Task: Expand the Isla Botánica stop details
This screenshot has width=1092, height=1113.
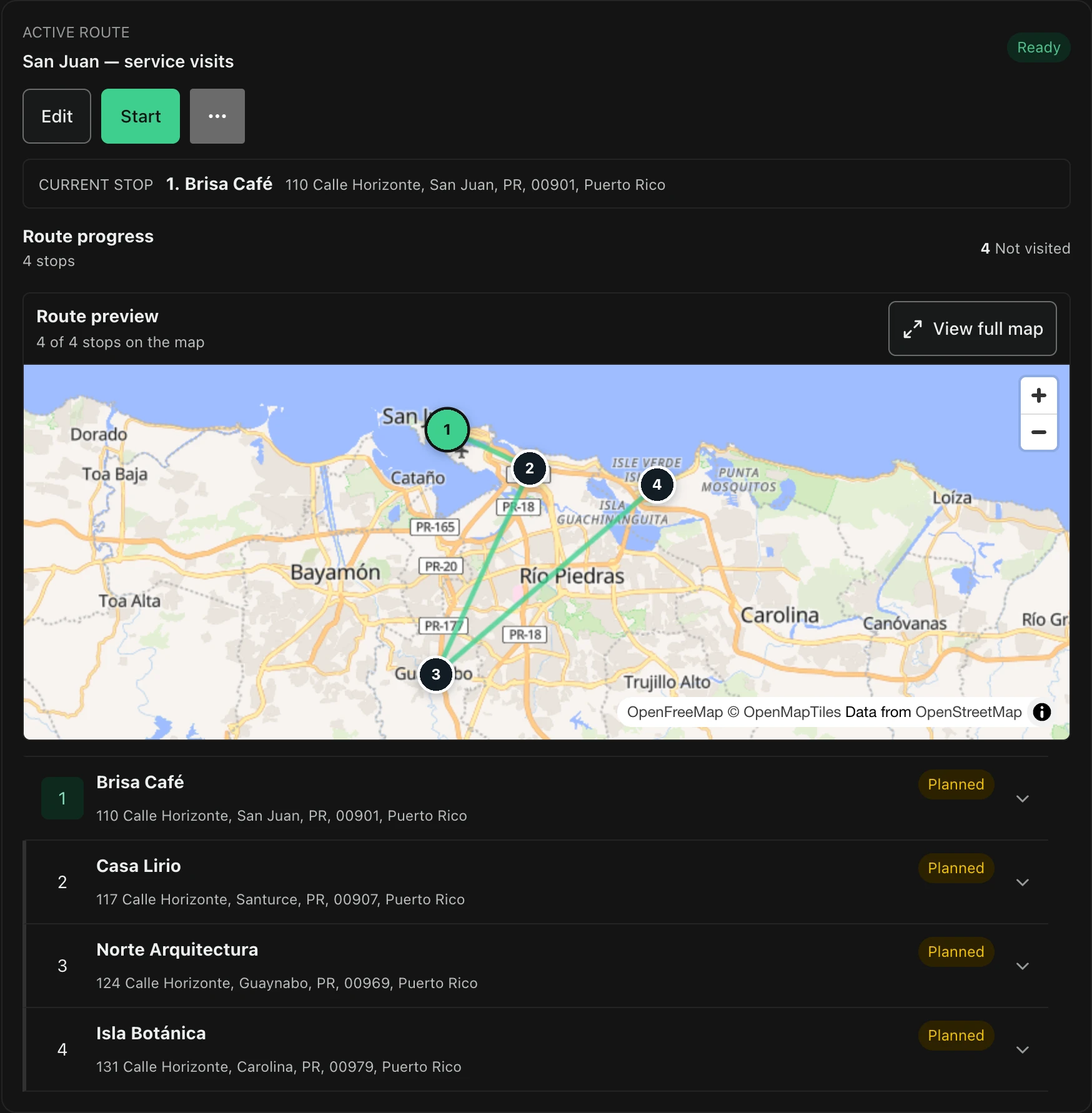Action: point(1022,1050)
